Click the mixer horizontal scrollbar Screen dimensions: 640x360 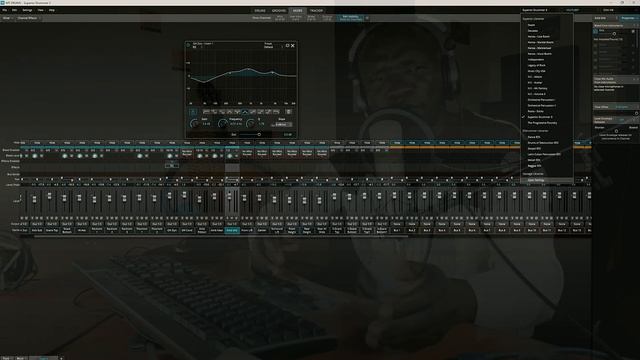tap(220, 236)
